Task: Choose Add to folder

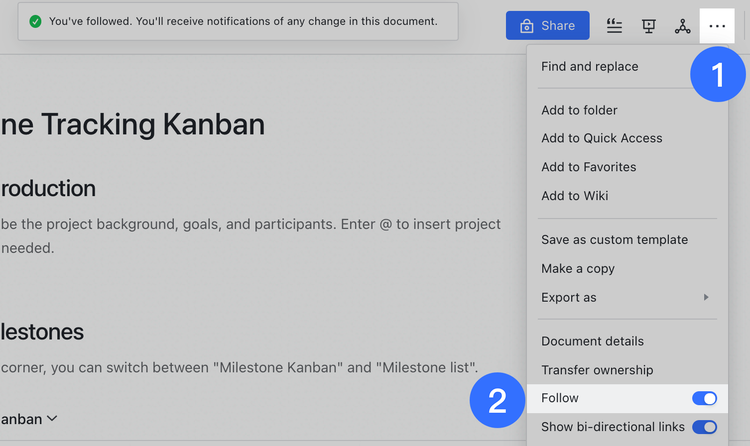Action: tap(579, 110)
